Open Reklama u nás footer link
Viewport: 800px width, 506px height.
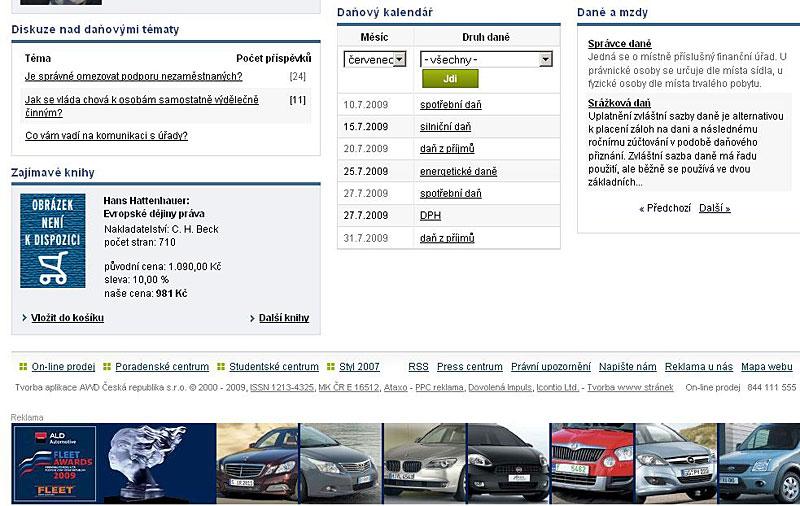click(x=698, y=367)
